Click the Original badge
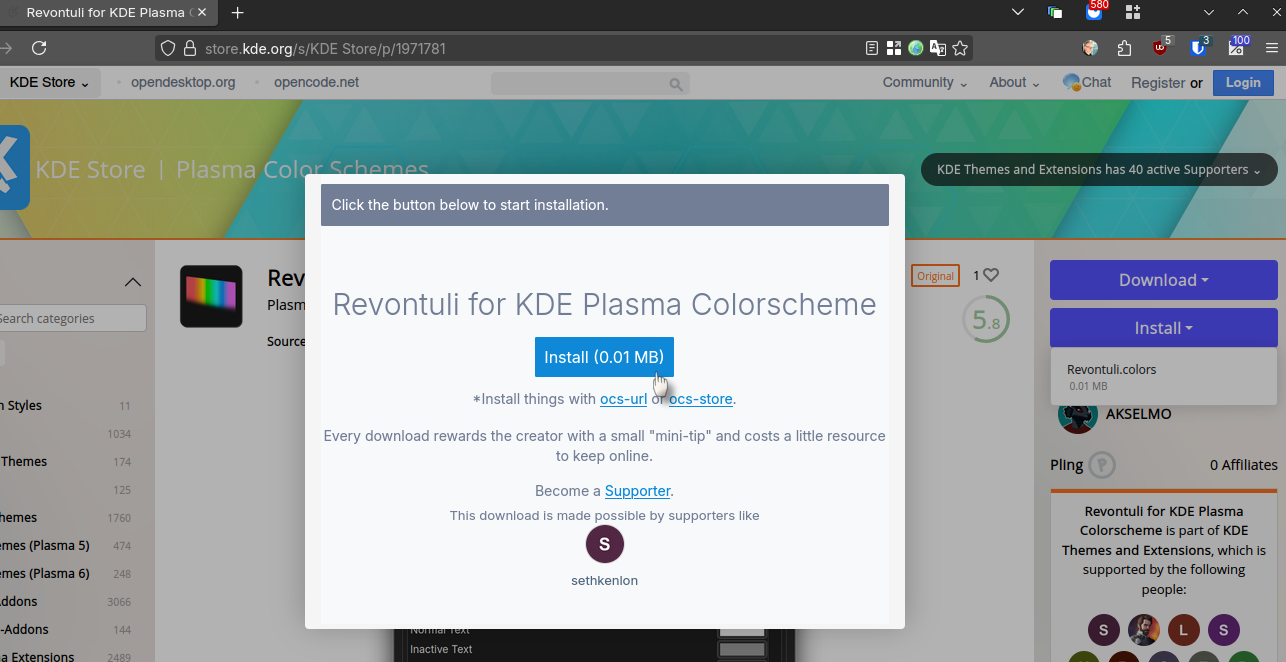Screen dimensions: 1286x662 (935, 276)
